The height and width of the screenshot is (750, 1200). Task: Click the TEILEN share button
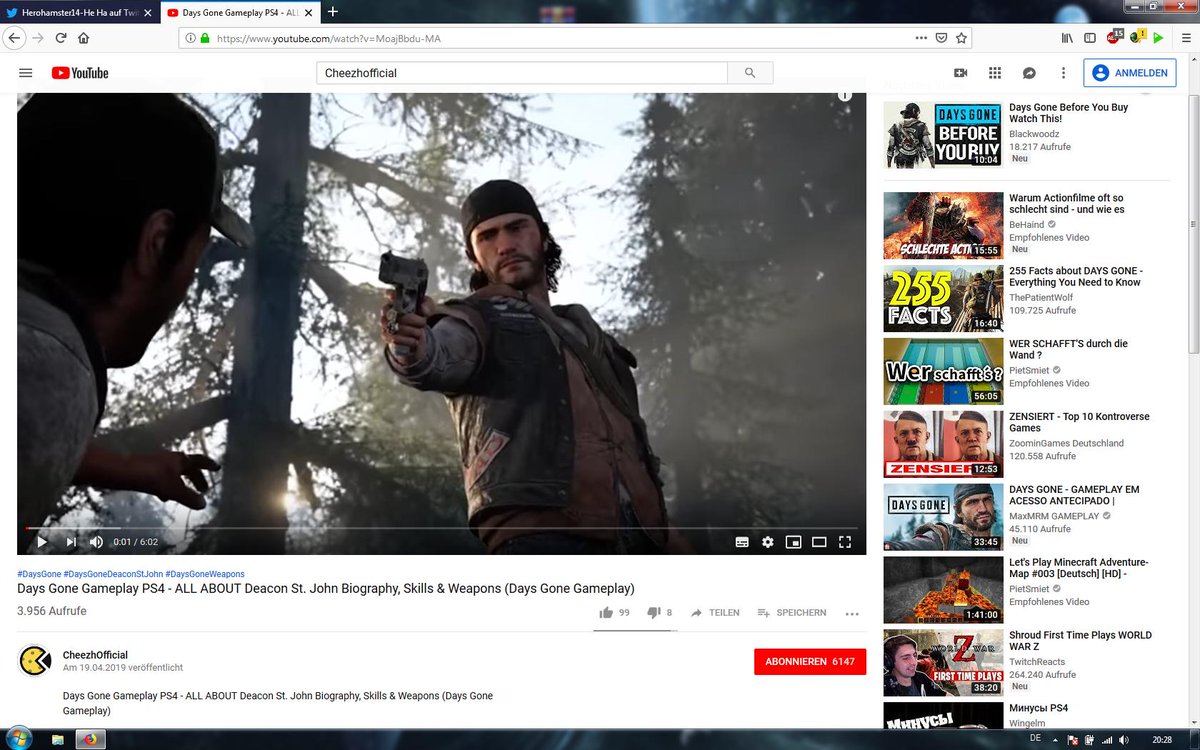716,612
